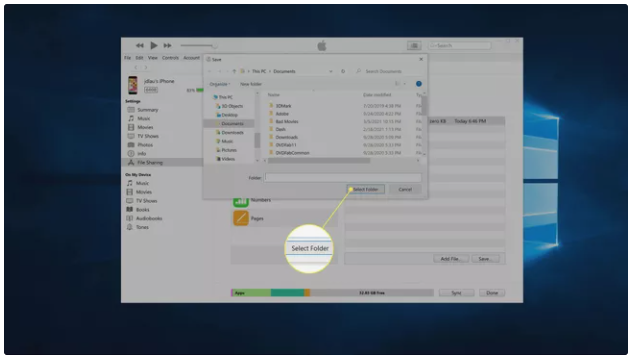Adjust the iTunes volume slider
This screenshot has width=633, height=361.
(199, 46)
